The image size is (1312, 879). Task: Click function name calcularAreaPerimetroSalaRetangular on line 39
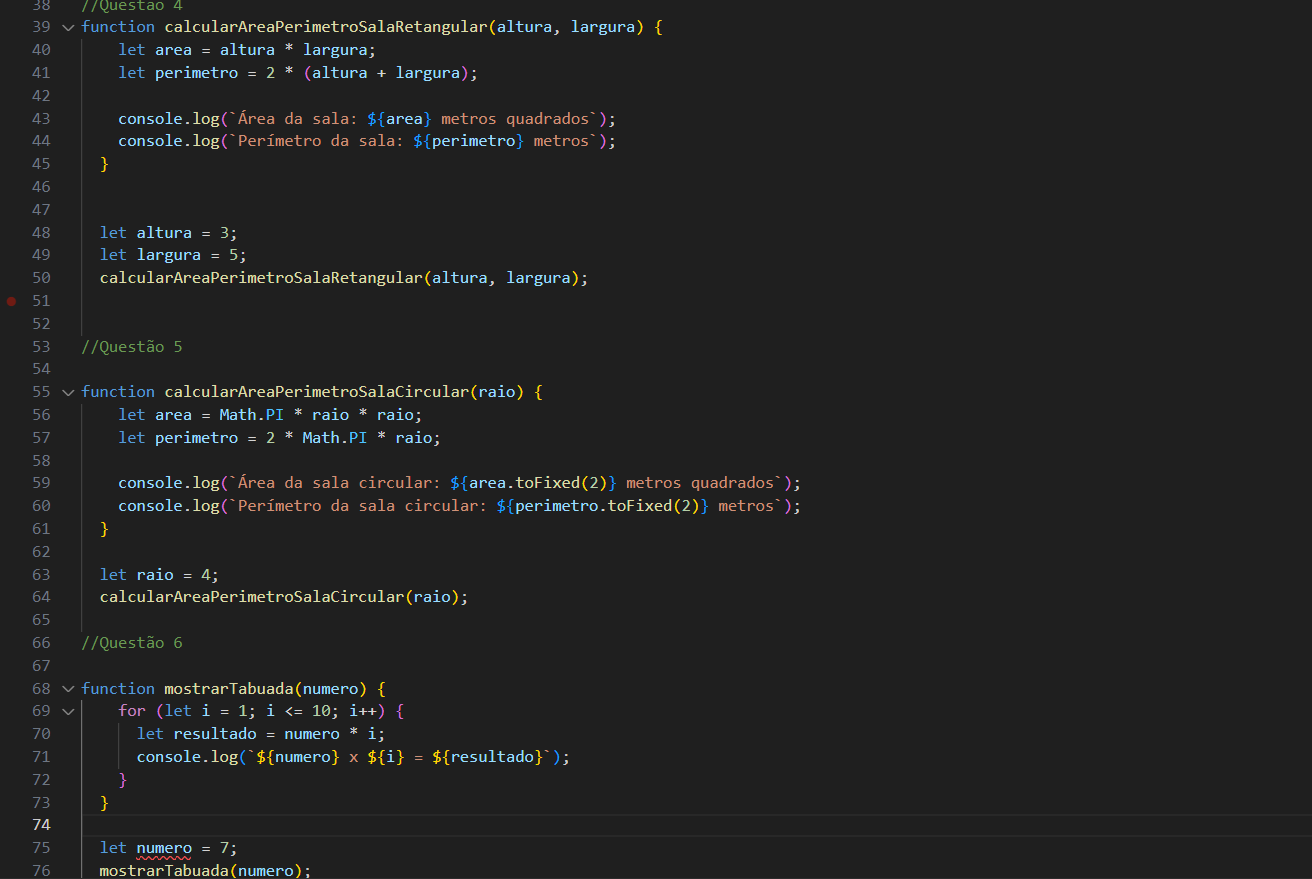click(x=326, y=27)
